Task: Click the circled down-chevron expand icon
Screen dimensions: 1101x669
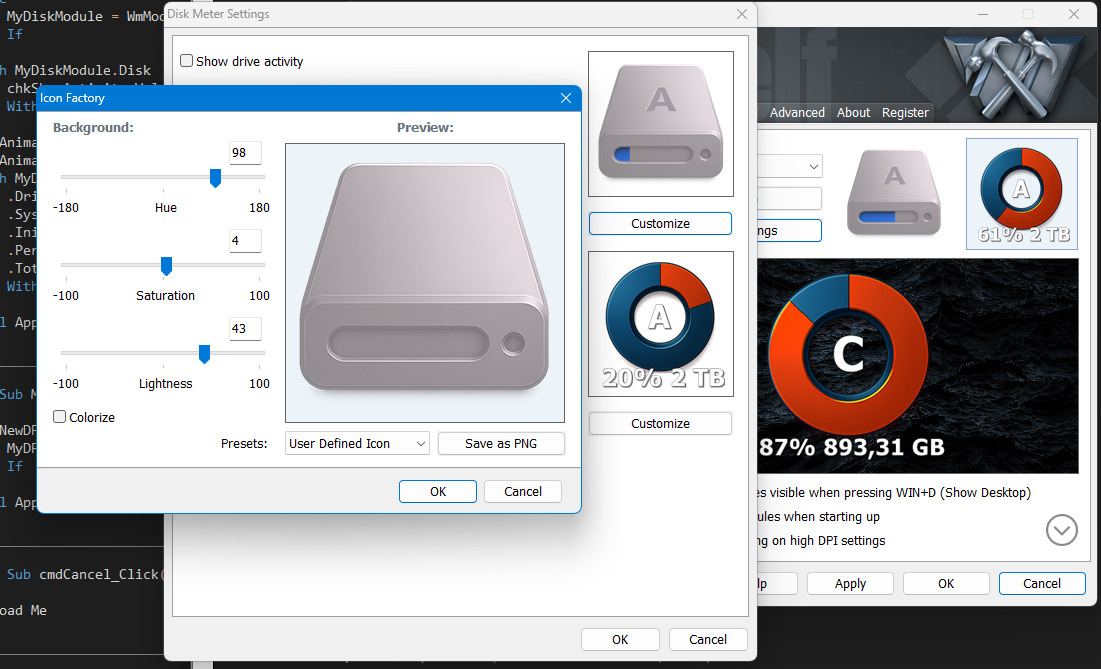Action: coord(1061,529)
